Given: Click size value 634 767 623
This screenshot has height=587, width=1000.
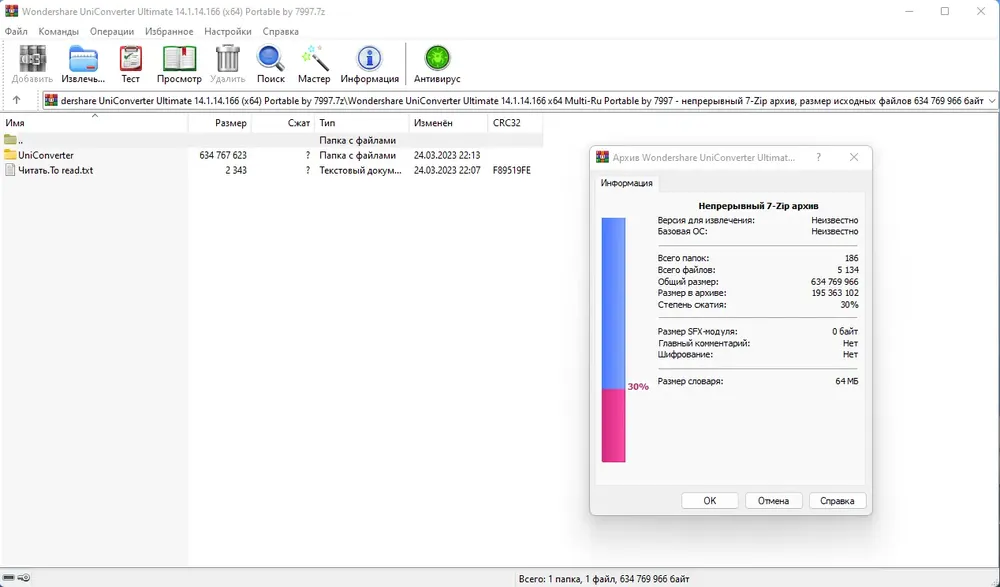Looking at the screenshot, I should (x=223, y=155).
